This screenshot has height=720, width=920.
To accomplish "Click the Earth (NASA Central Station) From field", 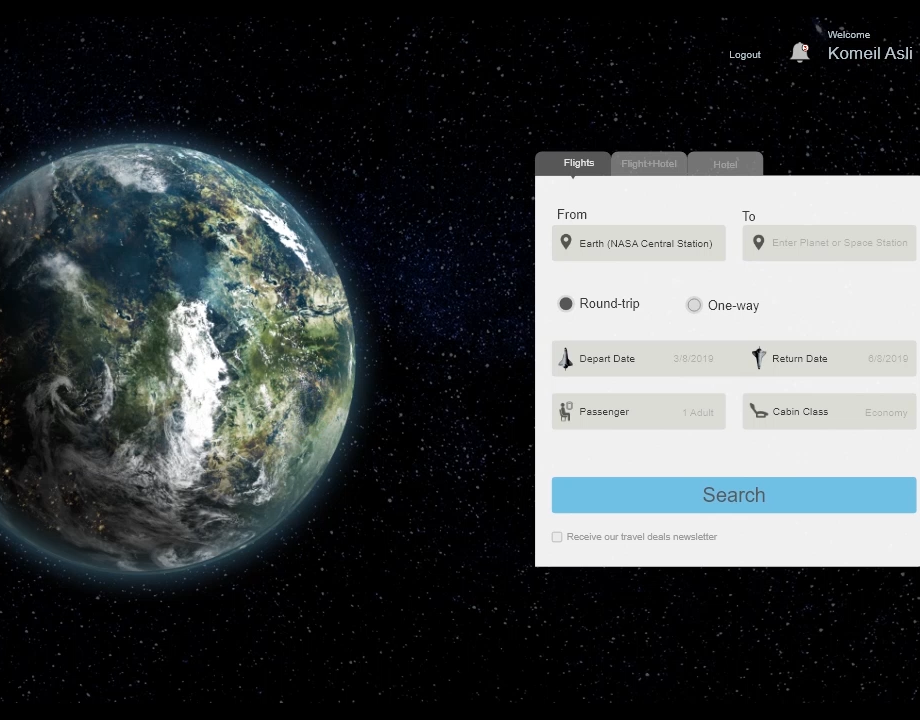I will 638,243.
